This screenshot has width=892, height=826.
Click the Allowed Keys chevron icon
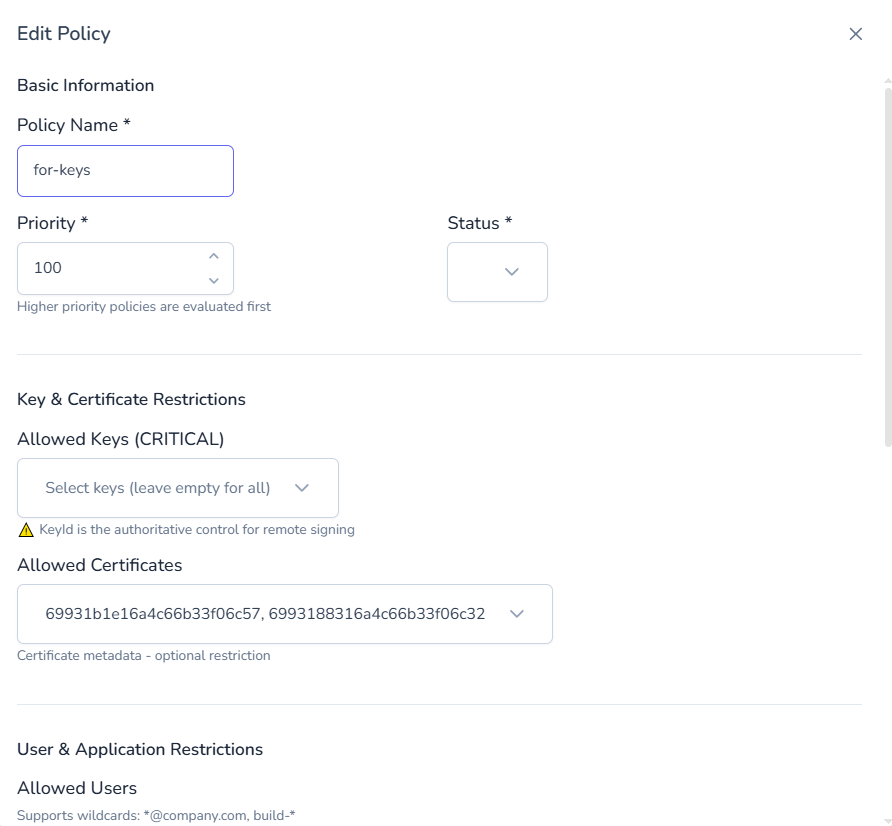(x=302, y=488)
